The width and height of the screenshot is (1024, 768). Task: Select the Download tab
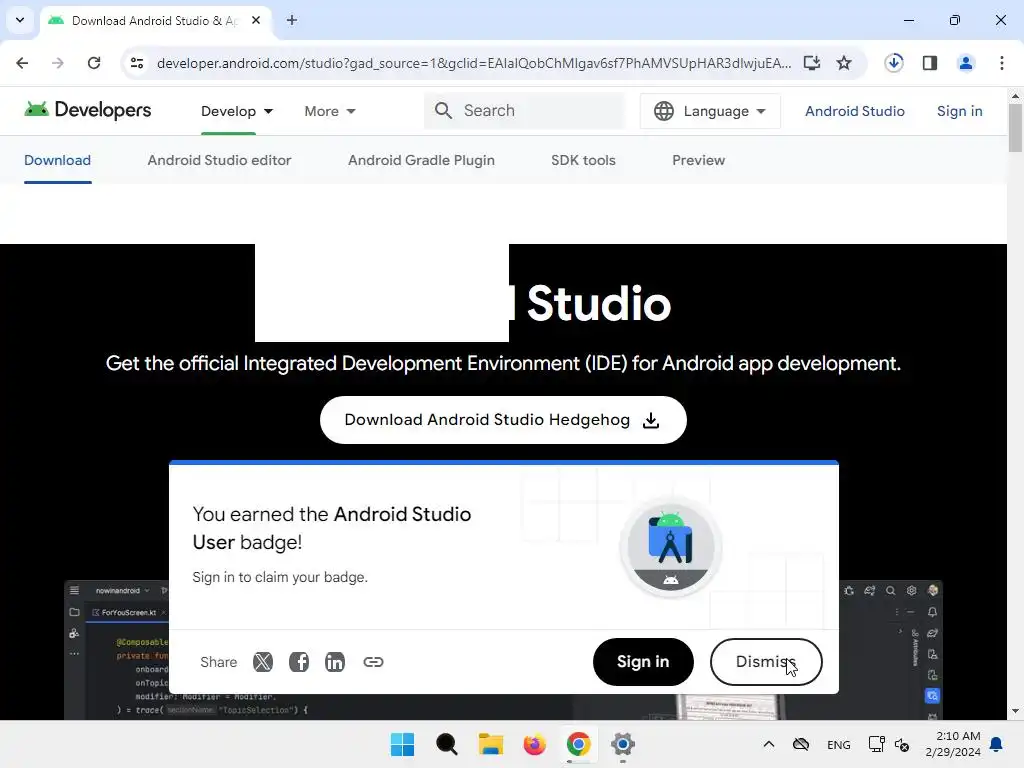tap(57, 160)
